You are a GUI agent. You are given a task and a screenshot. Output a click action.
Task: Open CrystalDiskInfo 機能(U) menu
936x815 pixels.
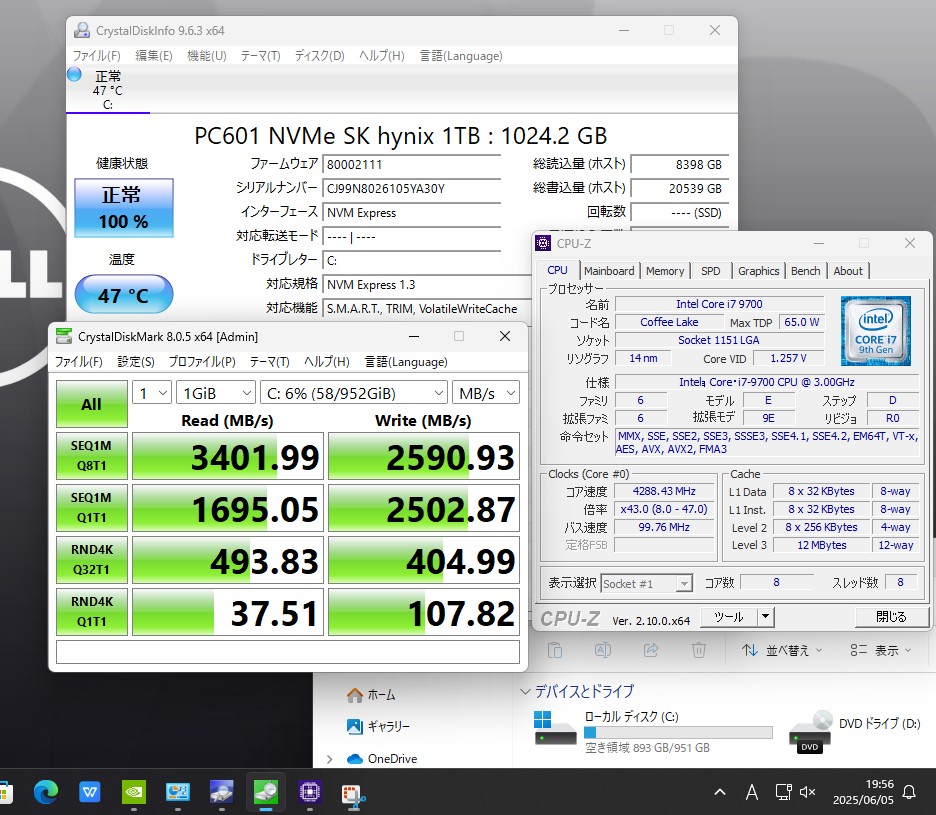click(x=207, y=56)
